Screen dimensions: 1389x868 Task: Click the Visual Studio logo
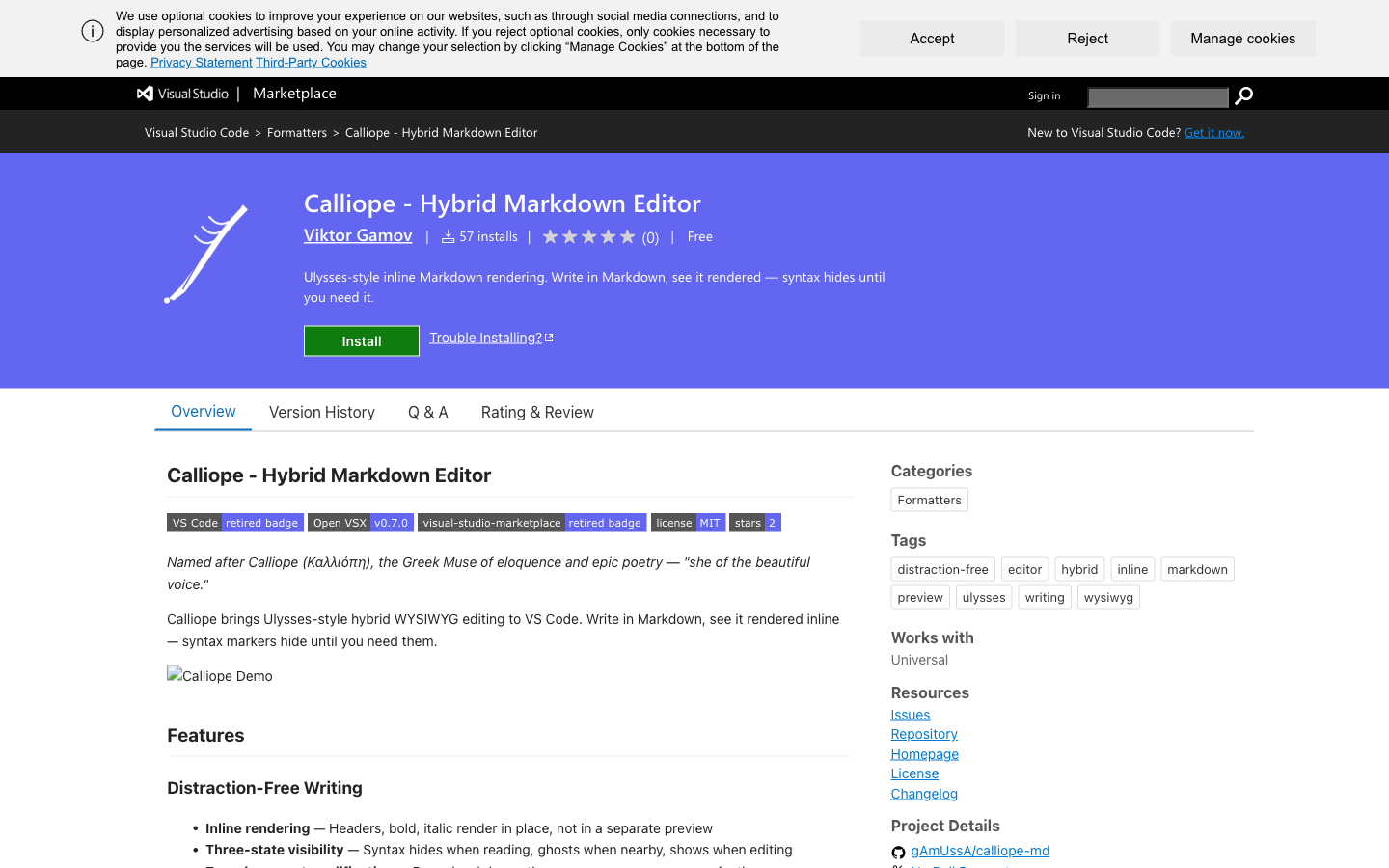(182, 94)
